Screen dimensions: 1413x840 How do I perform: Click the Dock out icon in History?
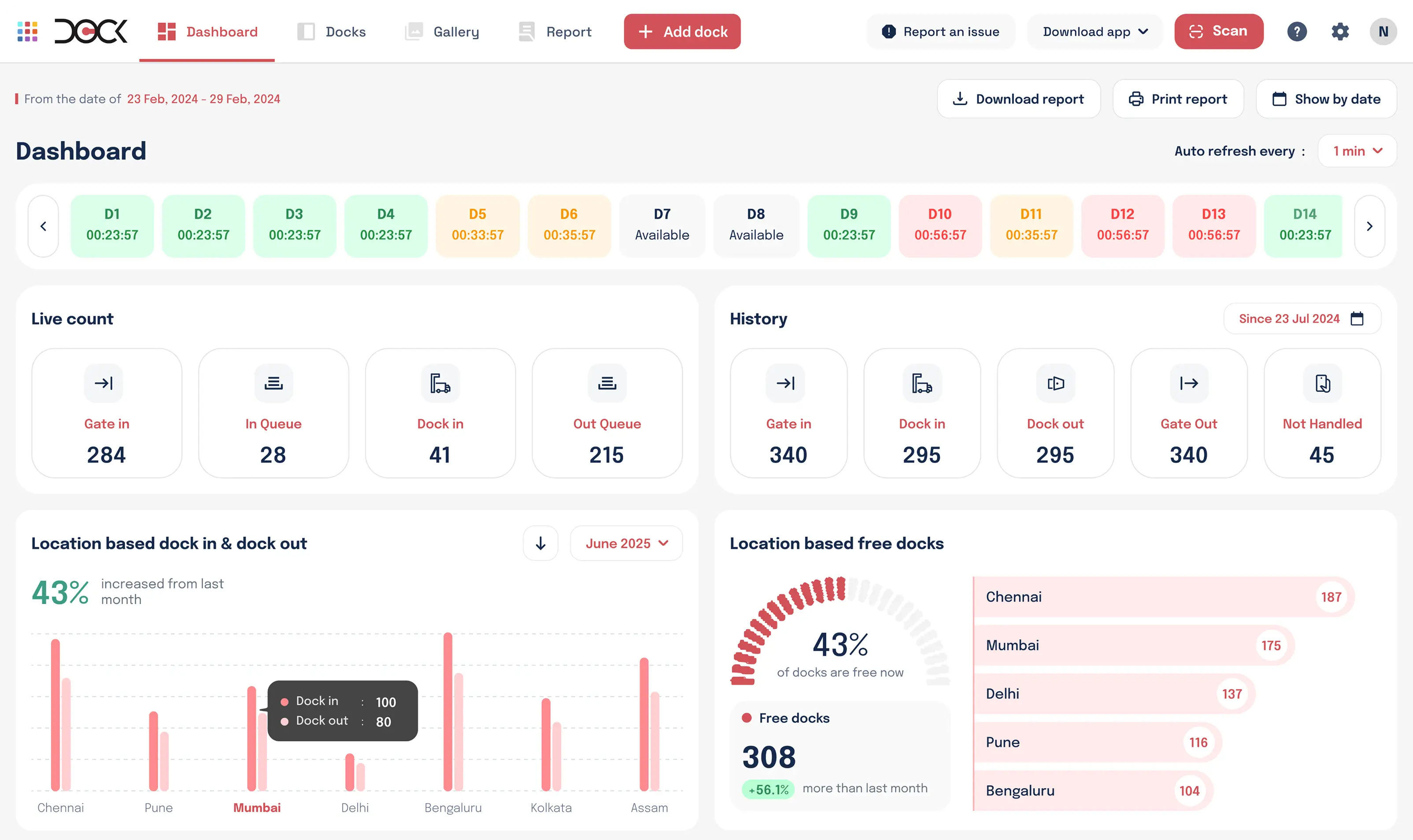[x=1056, y=383]
